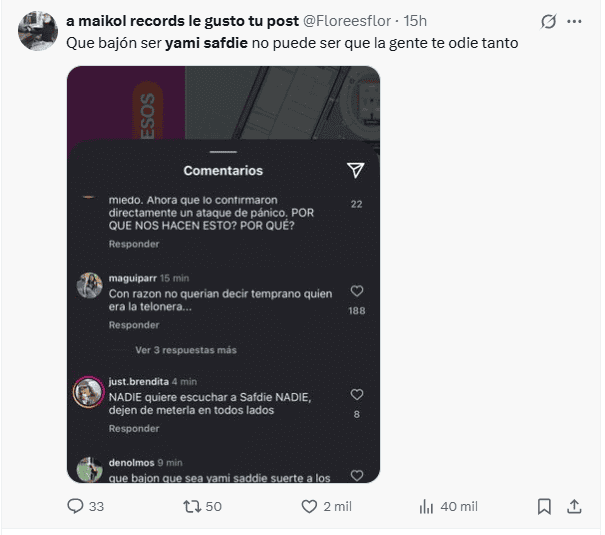The height and width of the screenshot is (535, 605).
Task: Click the display name 'a maikol records le gusto tu post'
Action: [x=183, y=21]
